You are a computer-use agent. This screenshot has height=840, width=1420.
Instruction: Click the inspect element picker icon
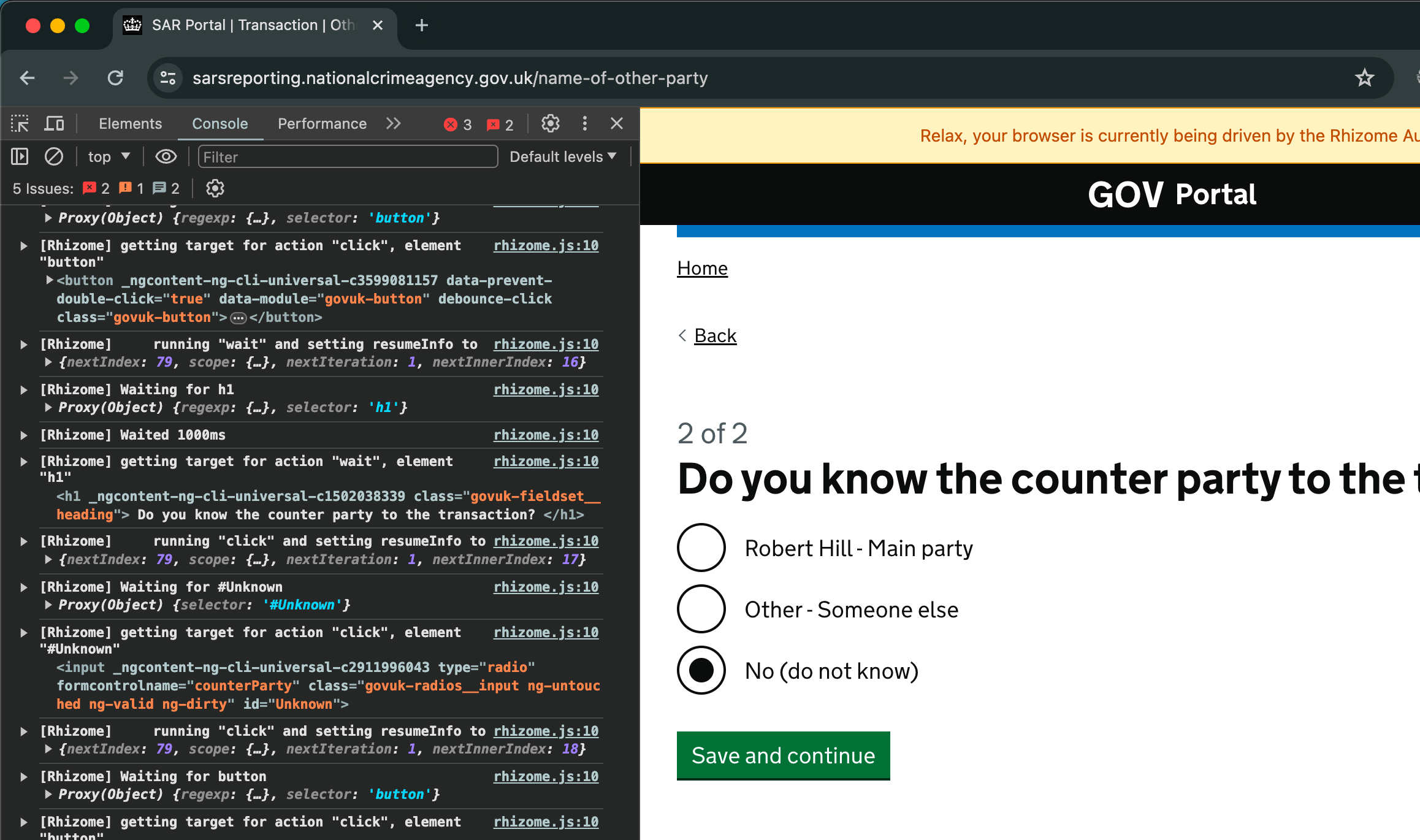pyautogui.click(x=20, y=124)
